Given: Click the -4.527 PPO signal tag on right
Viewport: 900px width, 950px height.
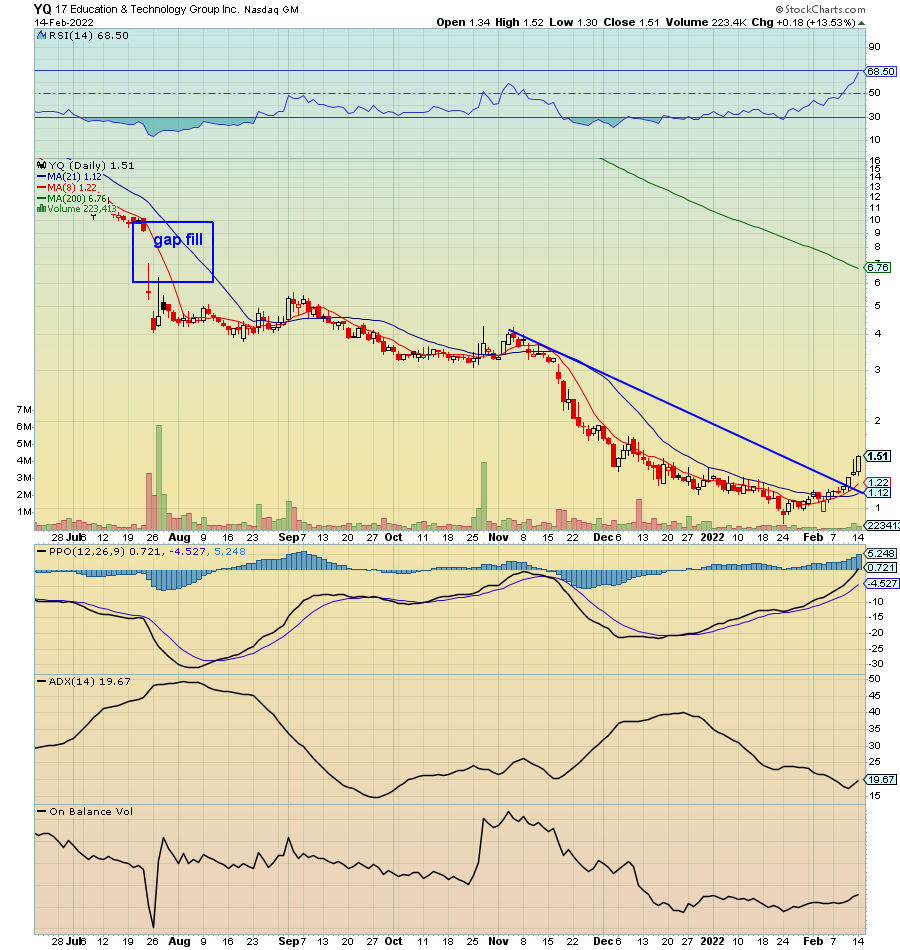Looking at the screenshot, I should point(883,583).
